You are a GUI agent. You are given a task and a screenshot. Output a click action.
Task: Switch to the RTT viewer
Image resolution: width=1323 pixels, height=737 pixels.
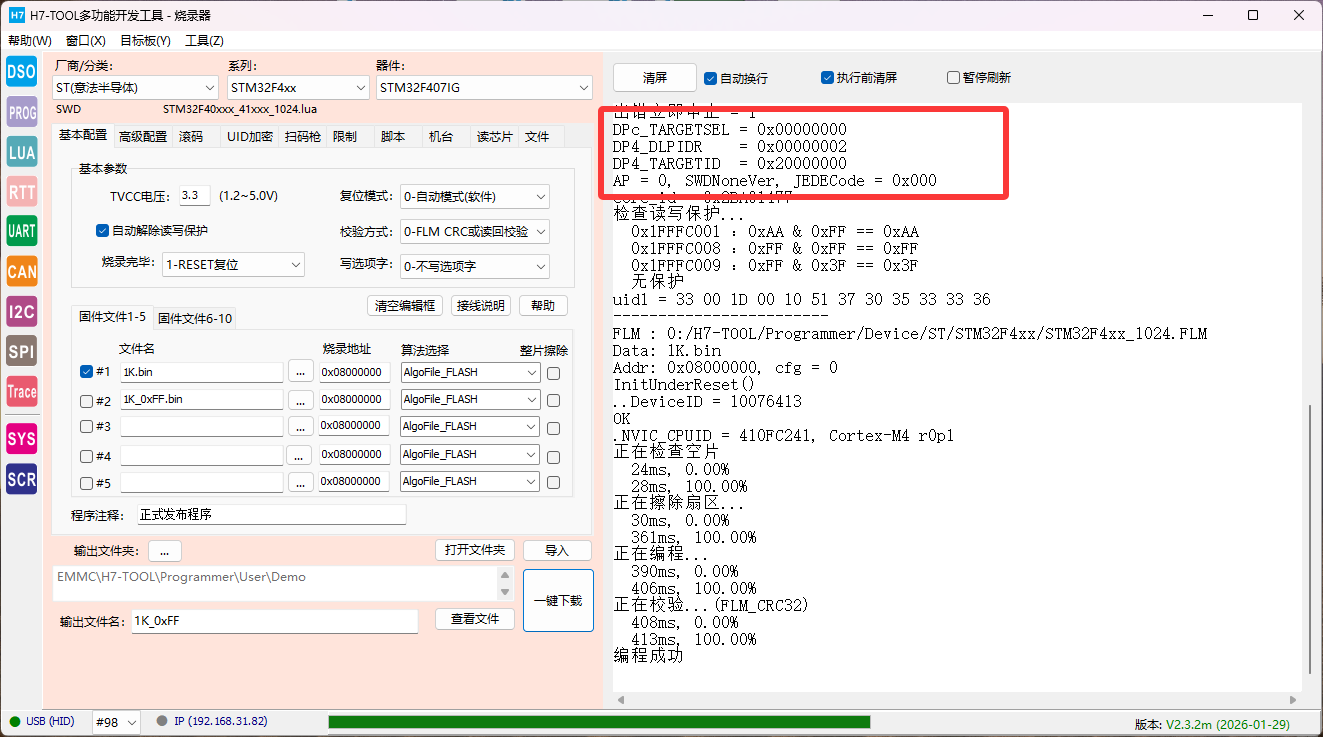(x=22, y=192)
